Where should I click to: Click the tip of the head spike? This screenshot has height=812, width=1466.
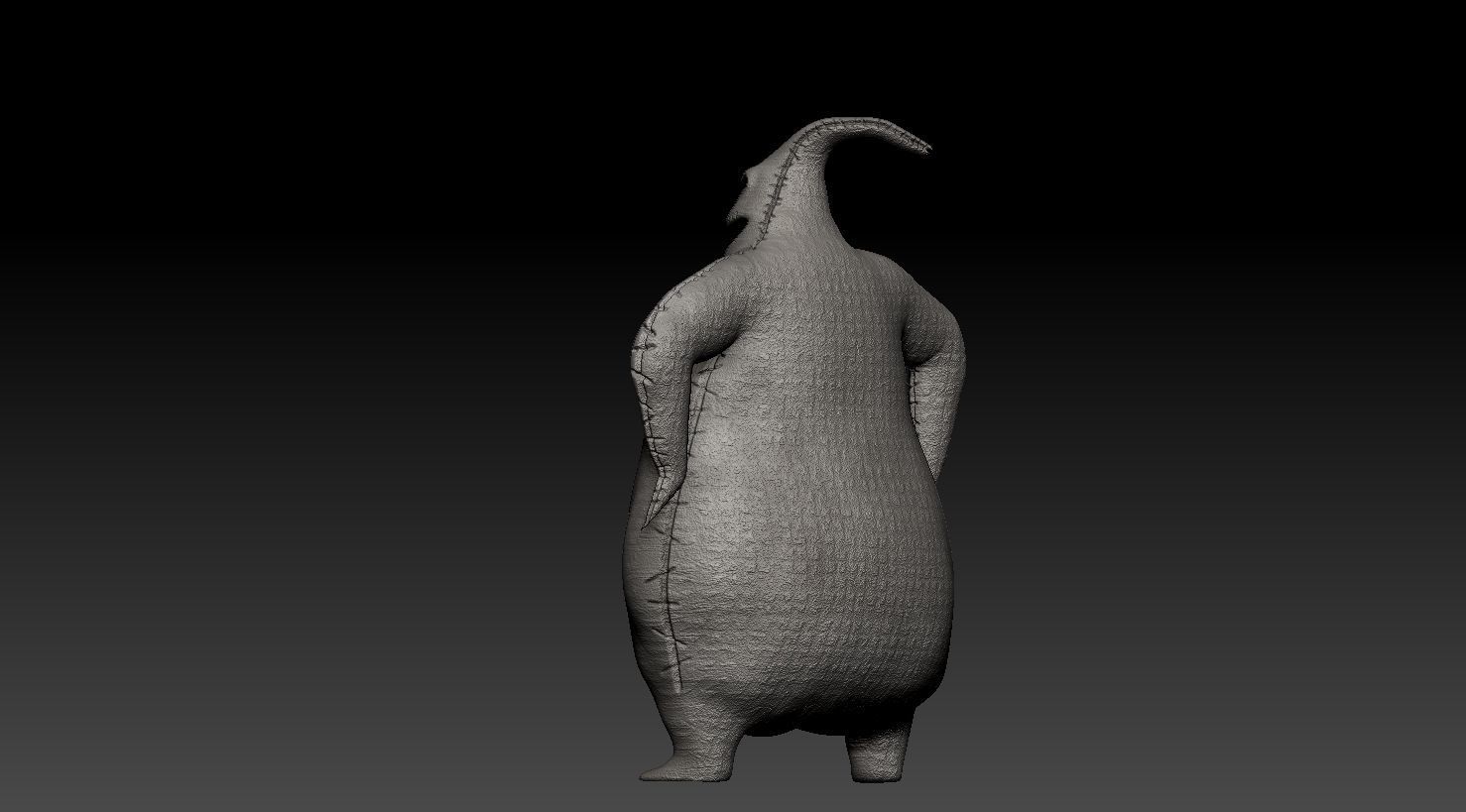[927, 149]
